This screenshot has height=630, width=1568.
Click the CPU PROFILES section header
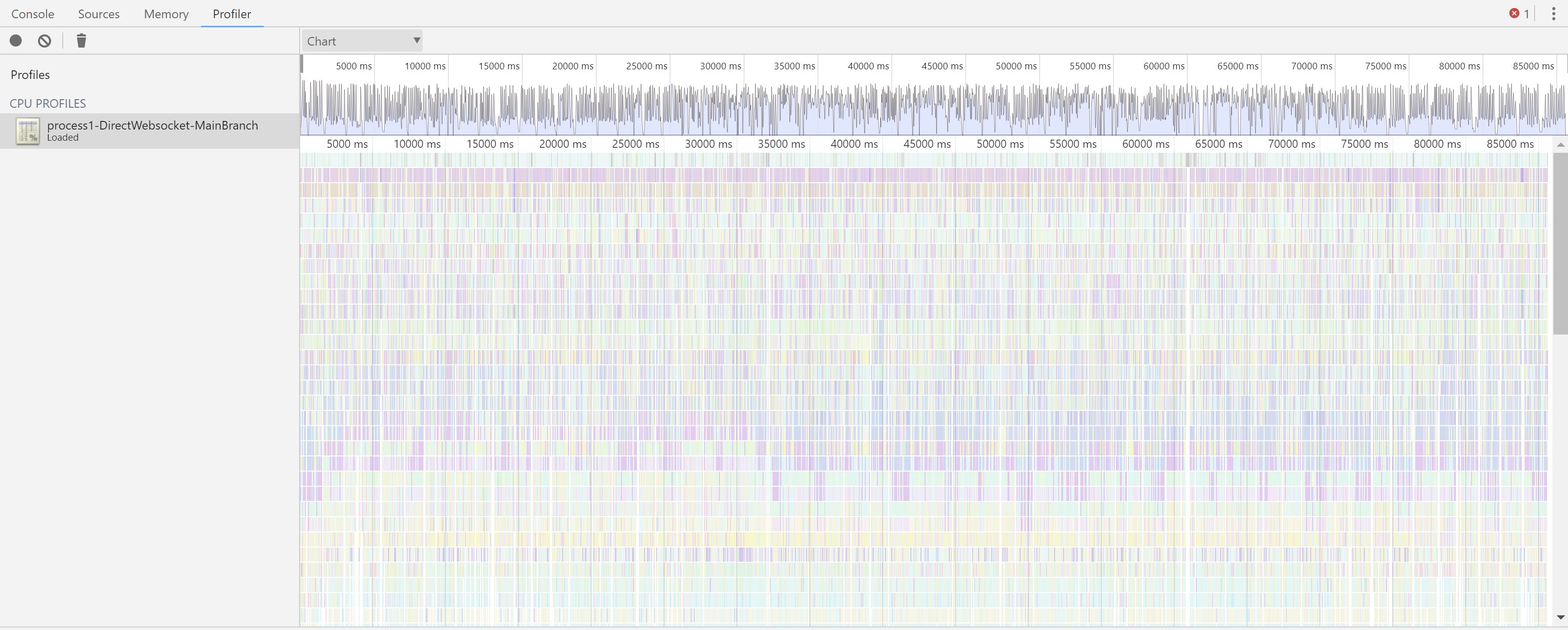[x=48, y=103]
